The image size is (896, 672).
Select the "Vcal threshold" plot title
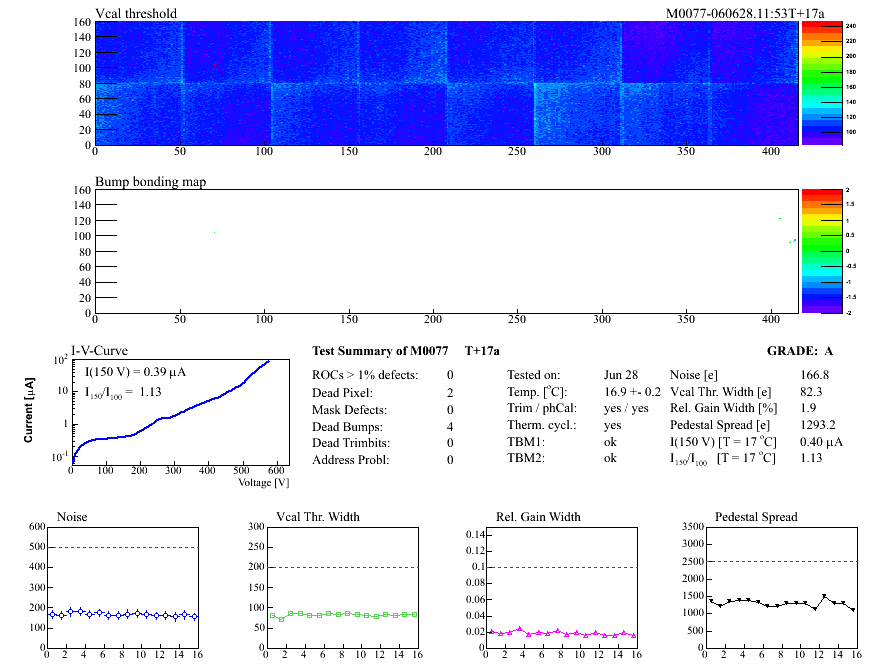(x=136, y=13)
